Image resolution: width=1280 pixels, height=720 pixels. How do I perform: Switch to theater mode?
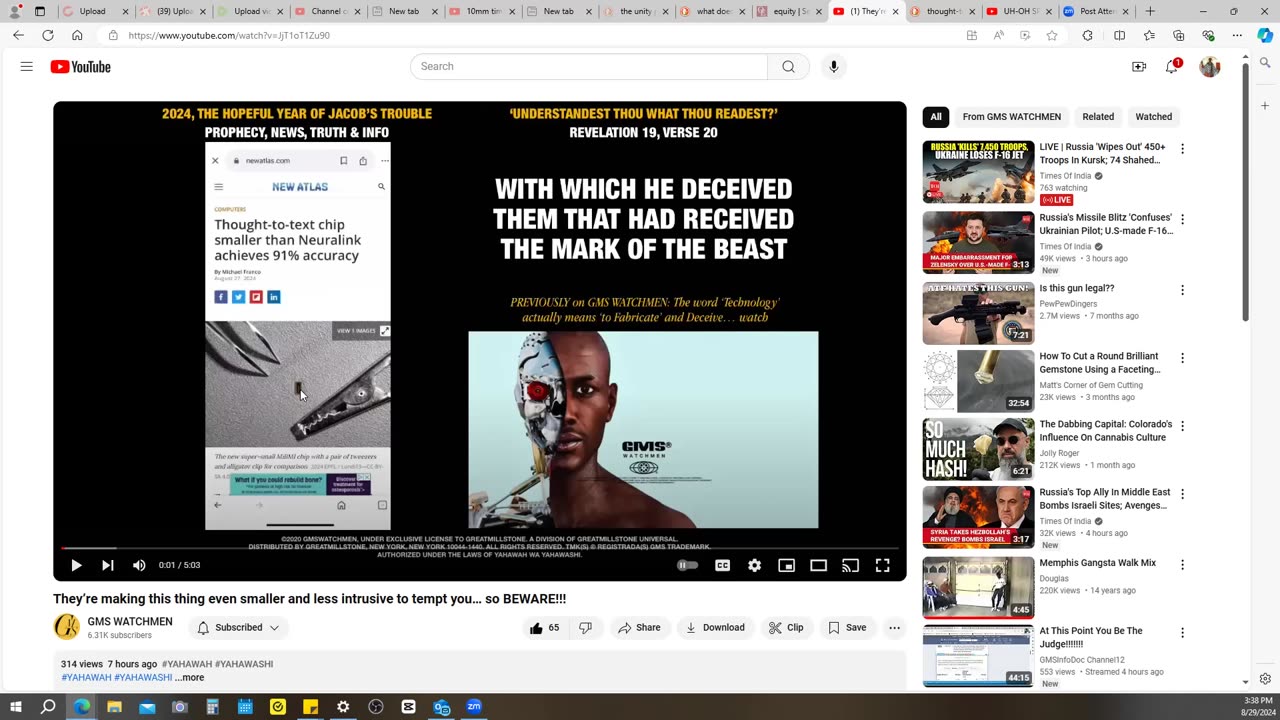click(819, 565)
